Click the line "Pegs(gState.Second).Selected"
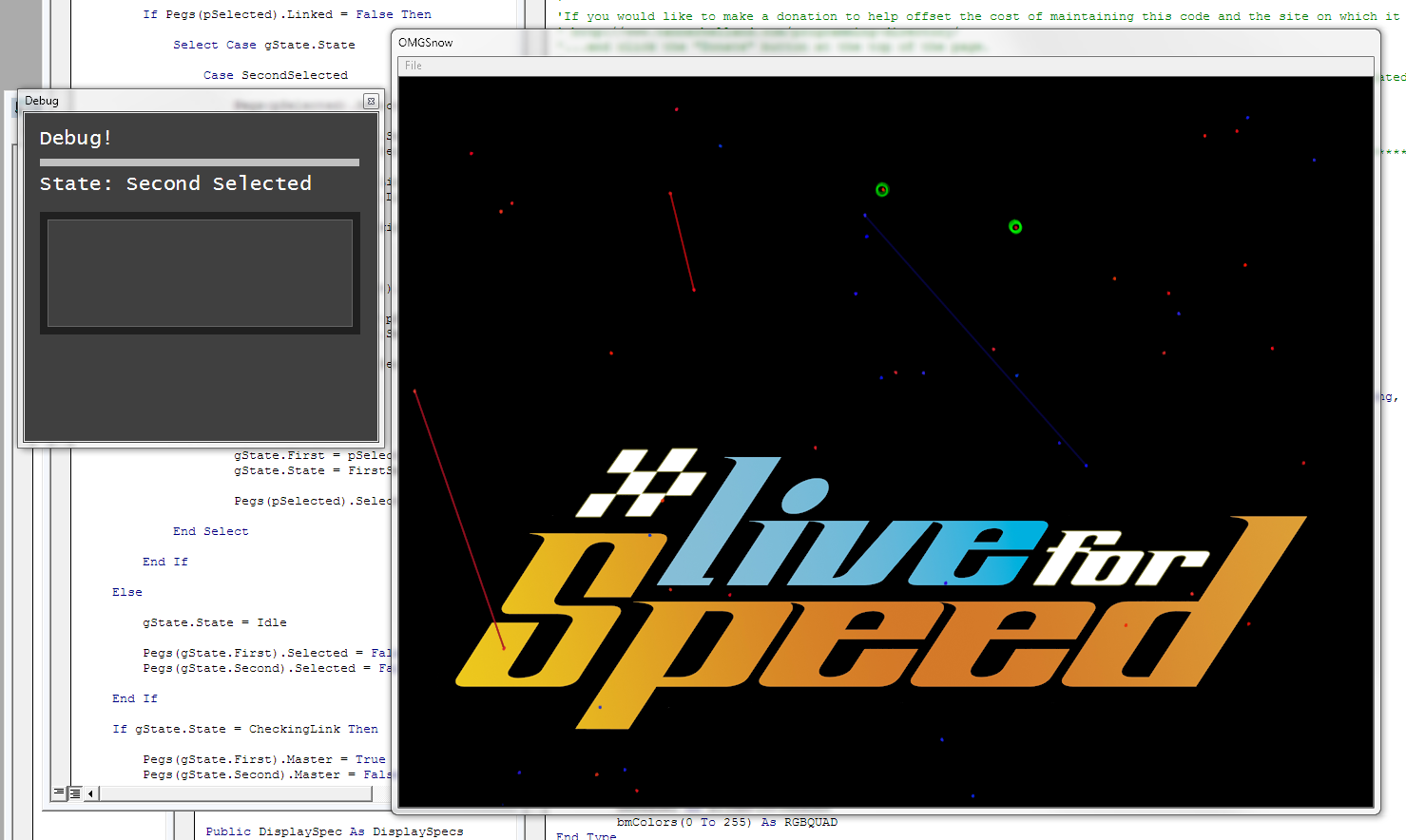Image resolution: width=1406 pixels, height=840 pixels. tap(266, 668)
